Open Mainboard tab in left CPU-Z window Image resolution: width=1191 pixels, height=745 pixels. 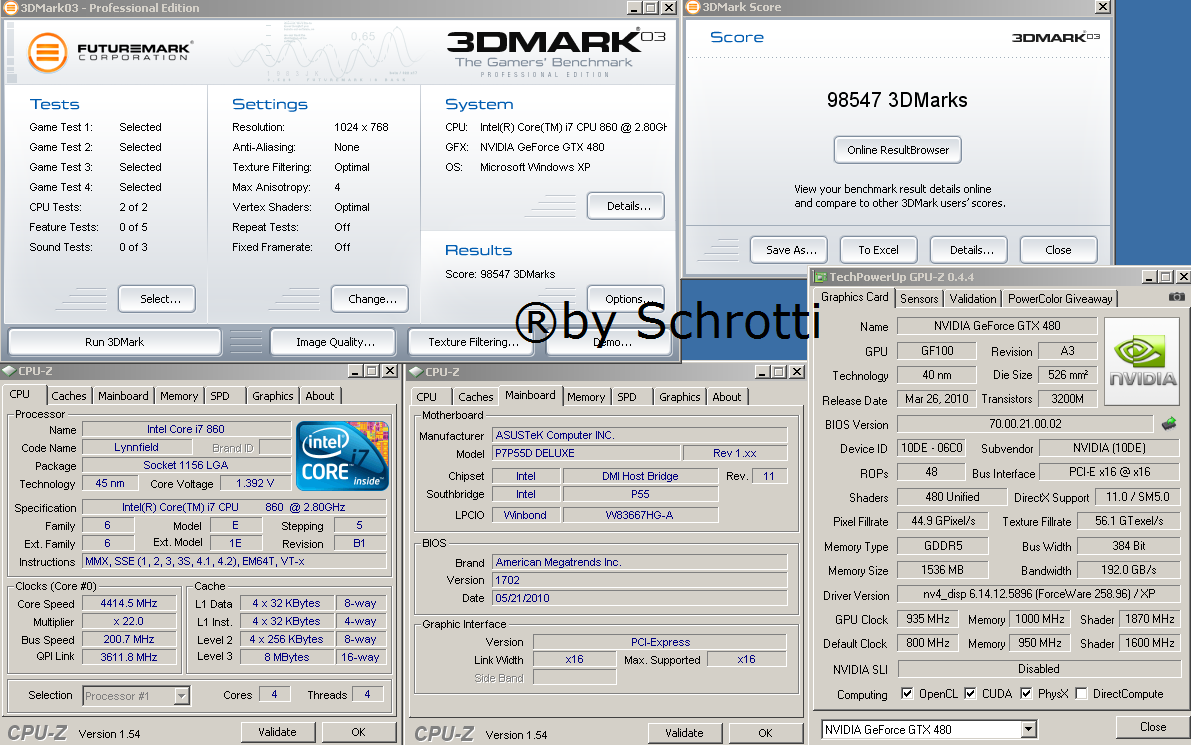coord(123,396)
